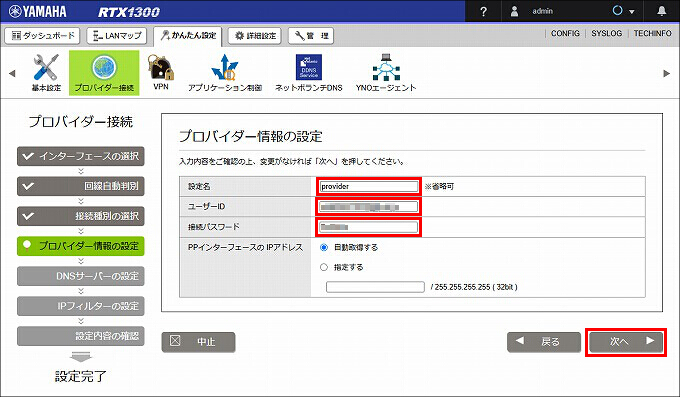
Task: Open the TECHINFO link
Action: (652, 33)
